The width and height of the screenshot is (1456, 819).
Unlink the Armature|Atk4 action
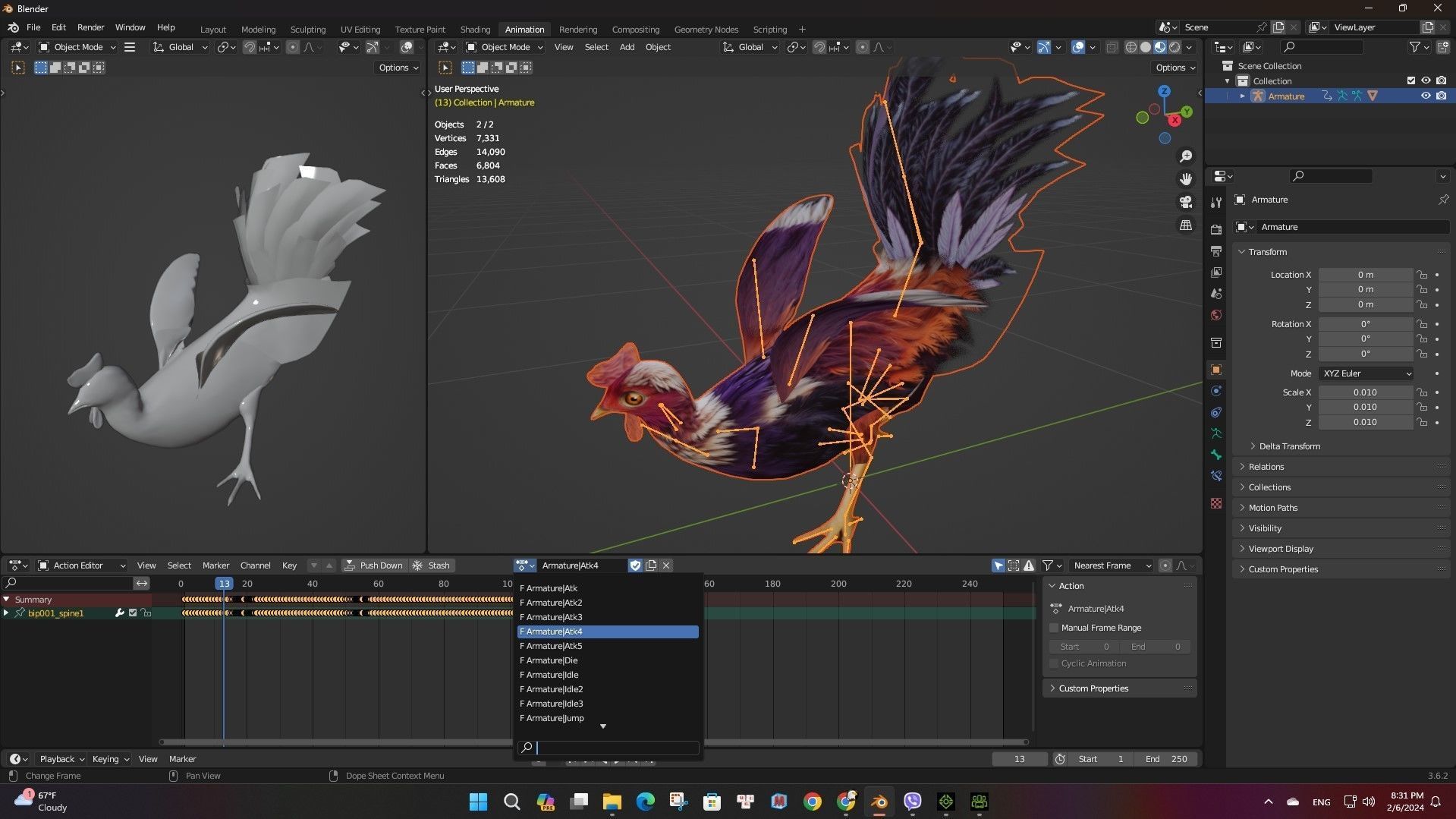[666, 565]
